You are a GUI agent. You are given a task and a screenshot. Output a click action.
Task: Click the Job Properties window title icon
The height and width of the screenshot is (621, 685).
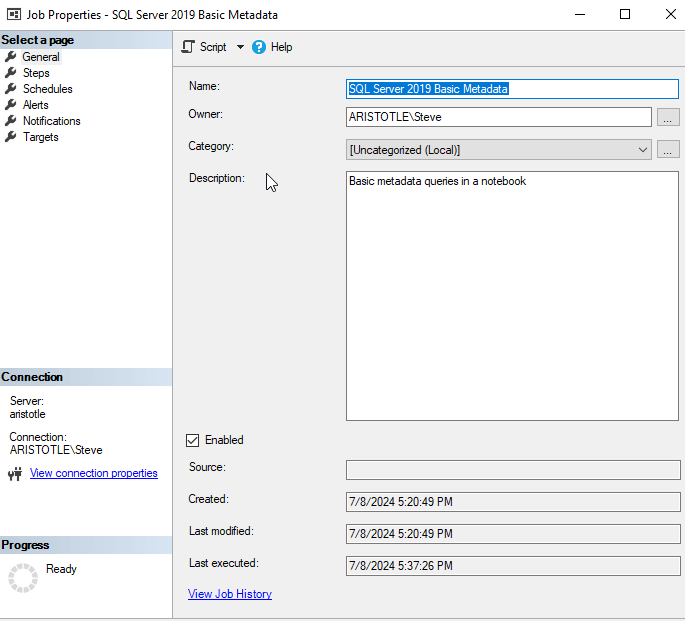point(14,14)
